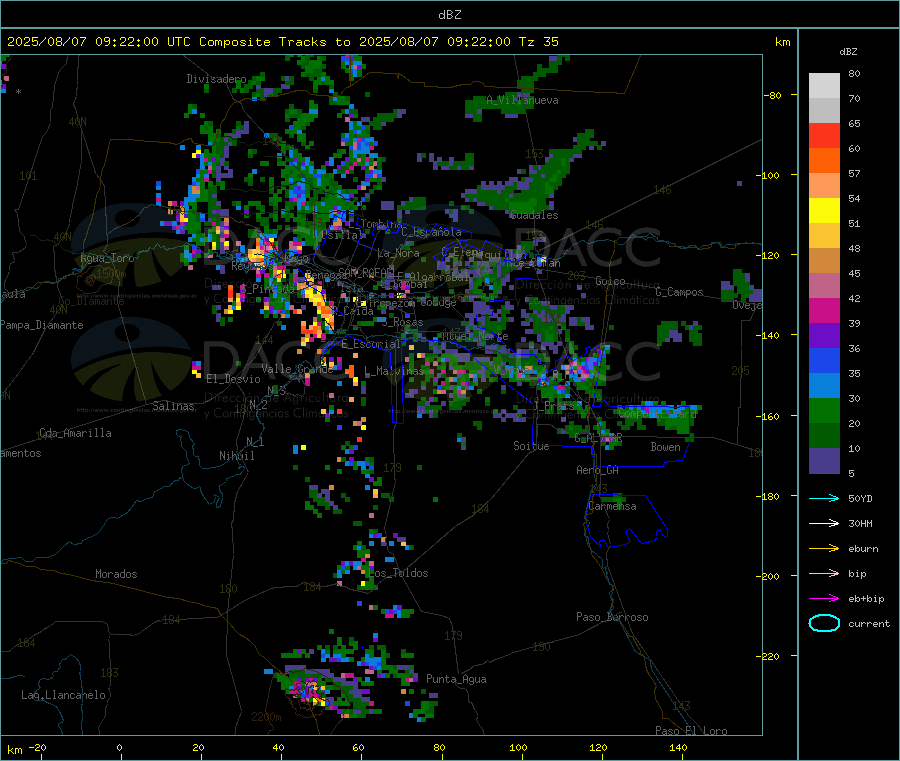The height and width of the screenshot is (761, 900).
Task: Click the cyan 'current' ellipse in legend
Action: coord(824,623)
